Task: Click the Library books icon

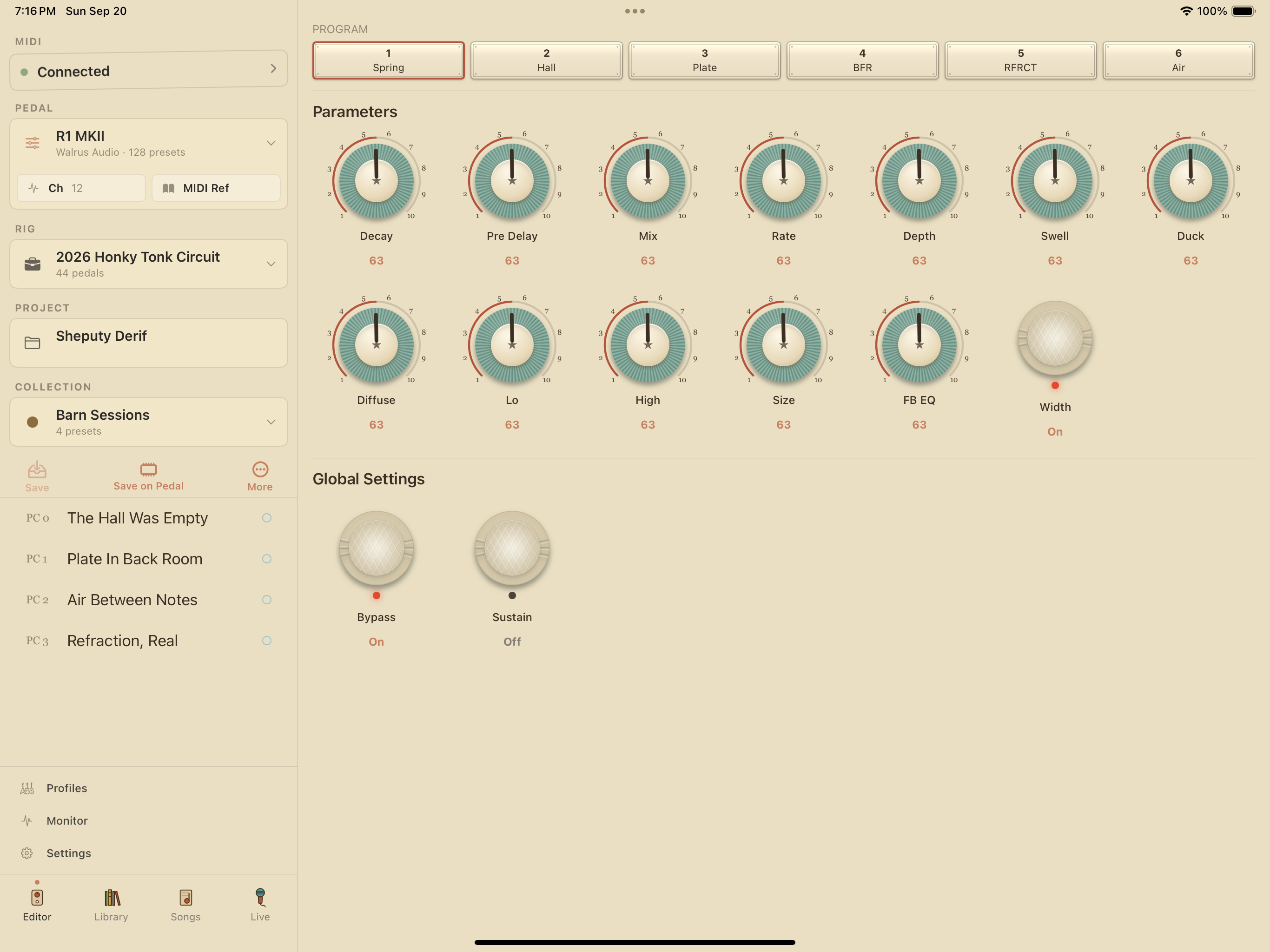Action: [112, 898]
